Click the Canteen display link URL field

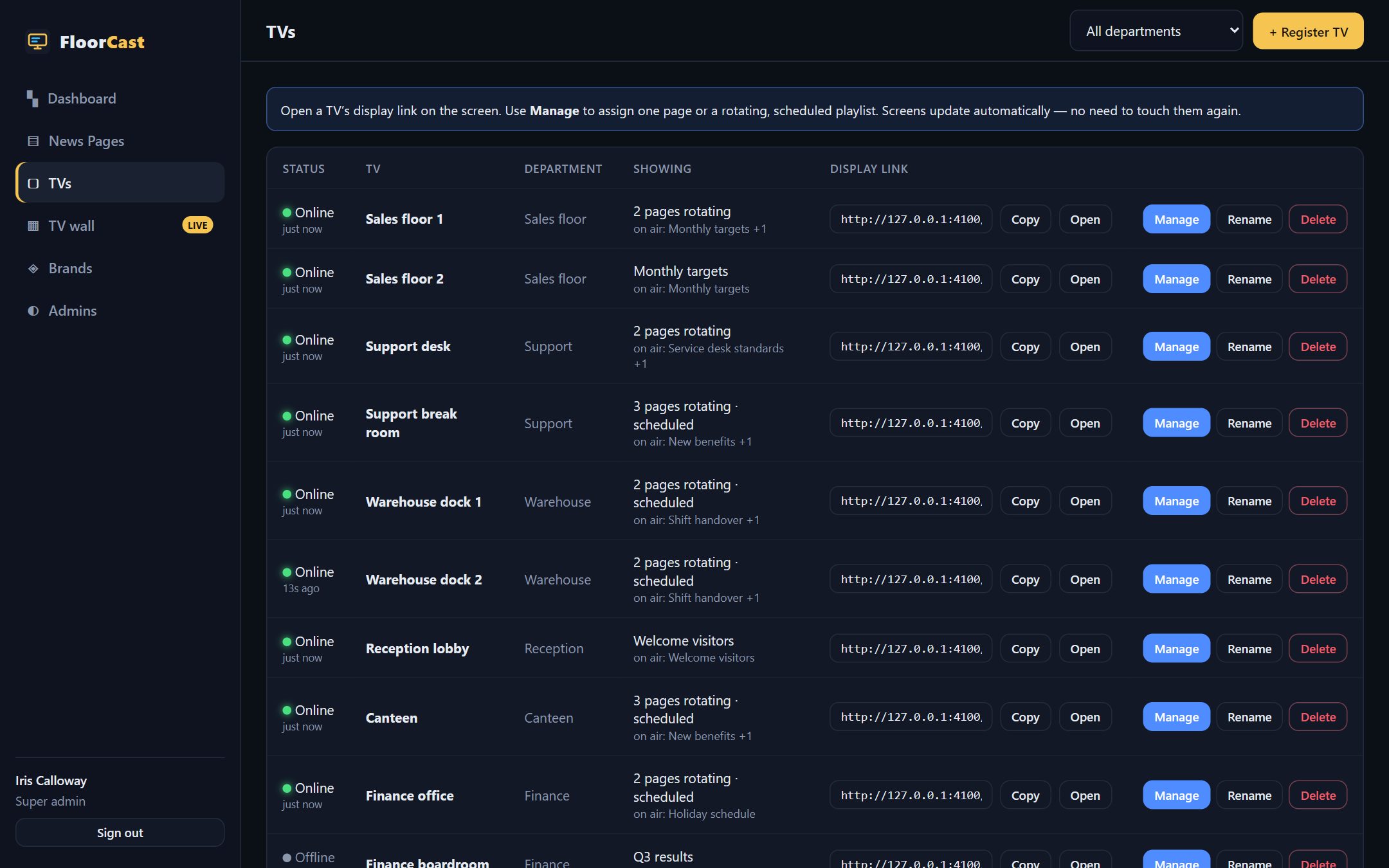pyautogui.click(x=911, y=717)
